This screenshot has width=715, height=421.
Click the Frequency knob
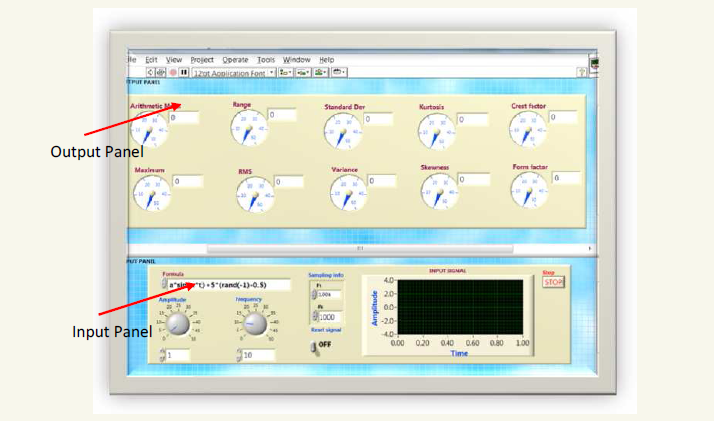coord(255,324)
